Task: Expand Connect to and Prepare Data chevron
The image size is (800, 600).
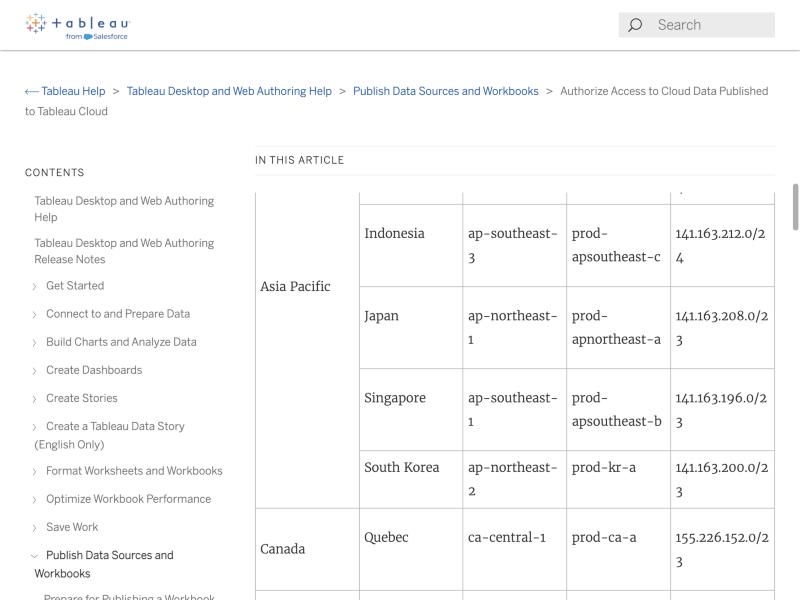Action: tap(35, 314)
